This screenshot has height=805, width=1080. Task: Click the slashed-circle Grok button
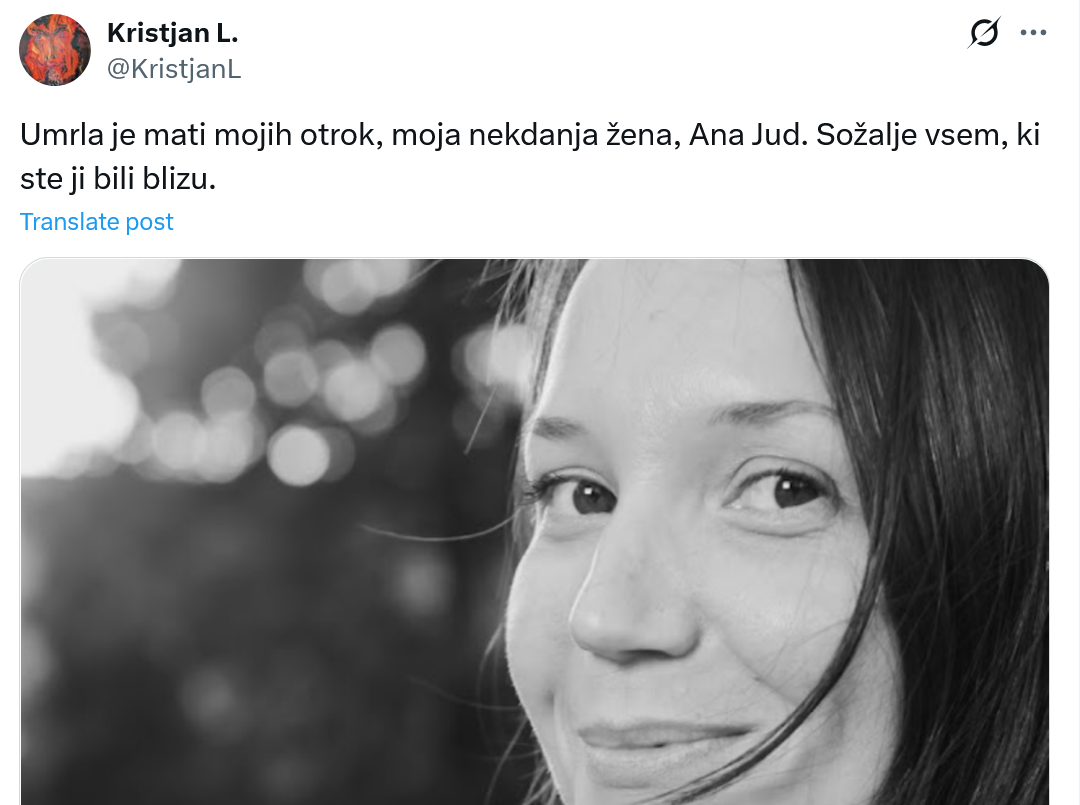(x=984, y=32)
